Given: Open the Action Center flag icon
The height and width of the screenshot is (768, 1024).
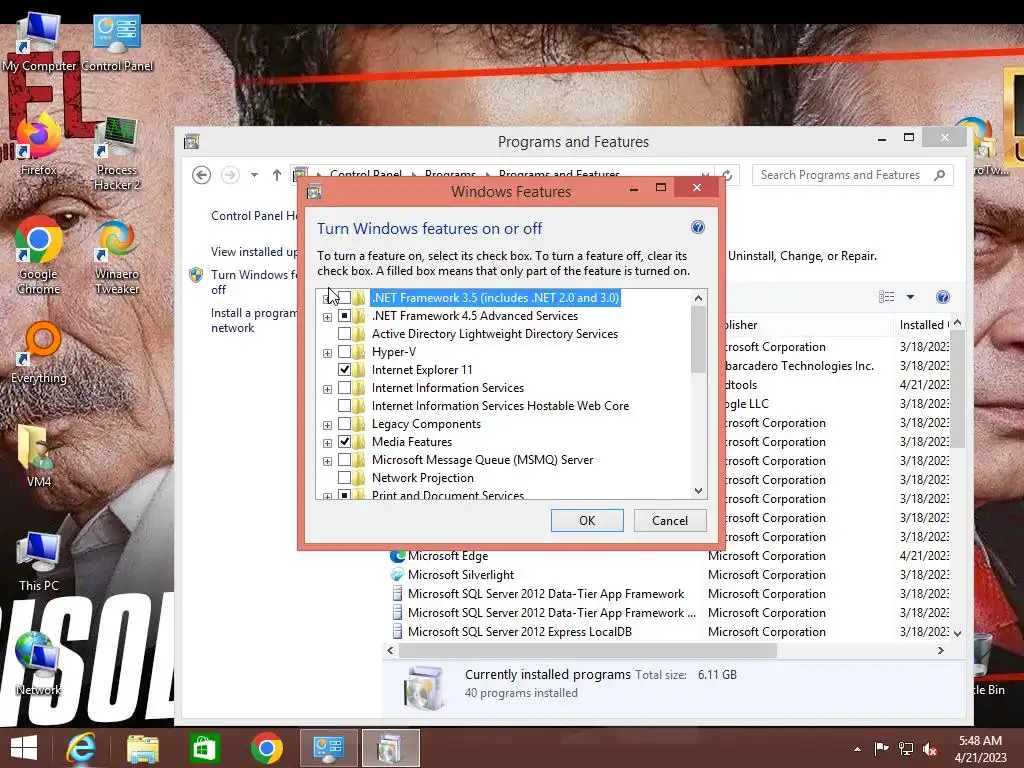Looking at the screenshot, I should [x=882, y=749].
